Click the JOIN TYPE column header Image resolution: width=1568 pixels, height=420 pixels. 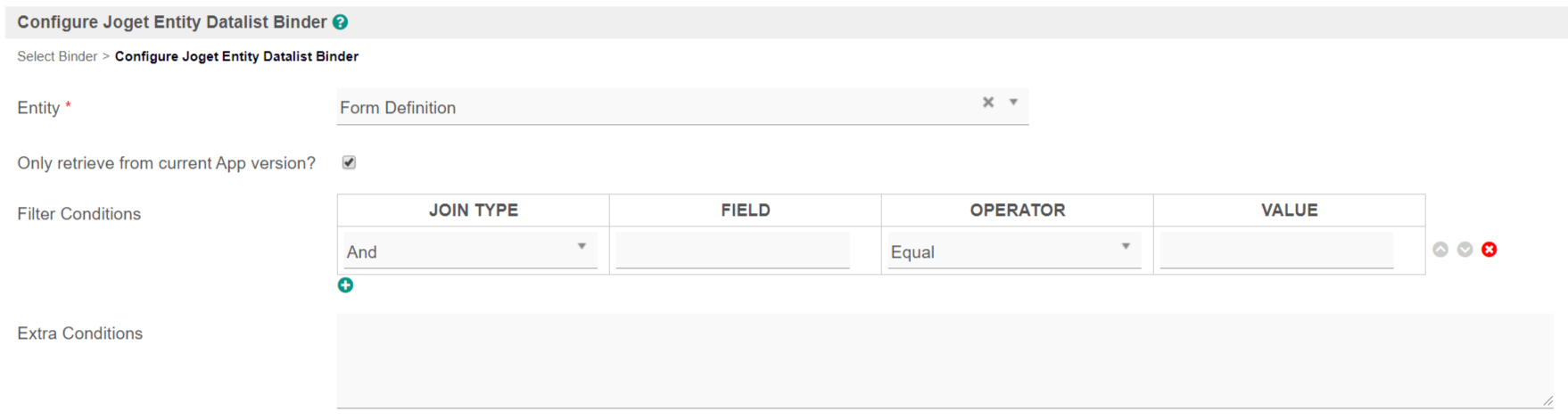(x=473, y=210)
